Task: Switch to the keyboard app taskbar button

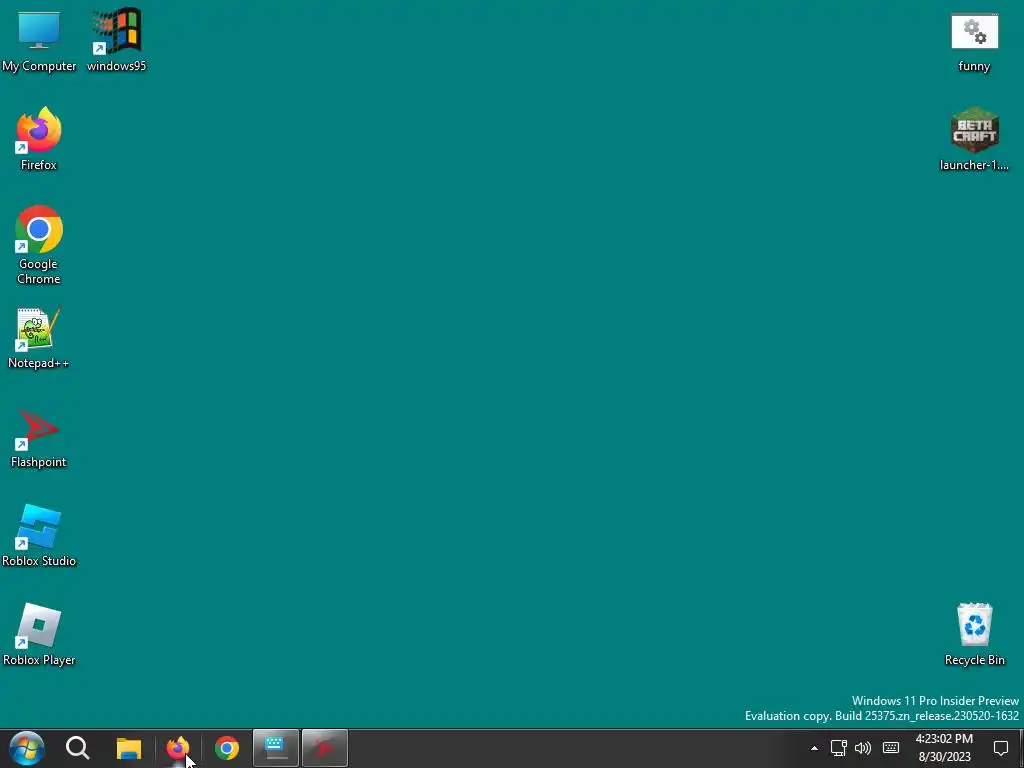Action: 276,748
